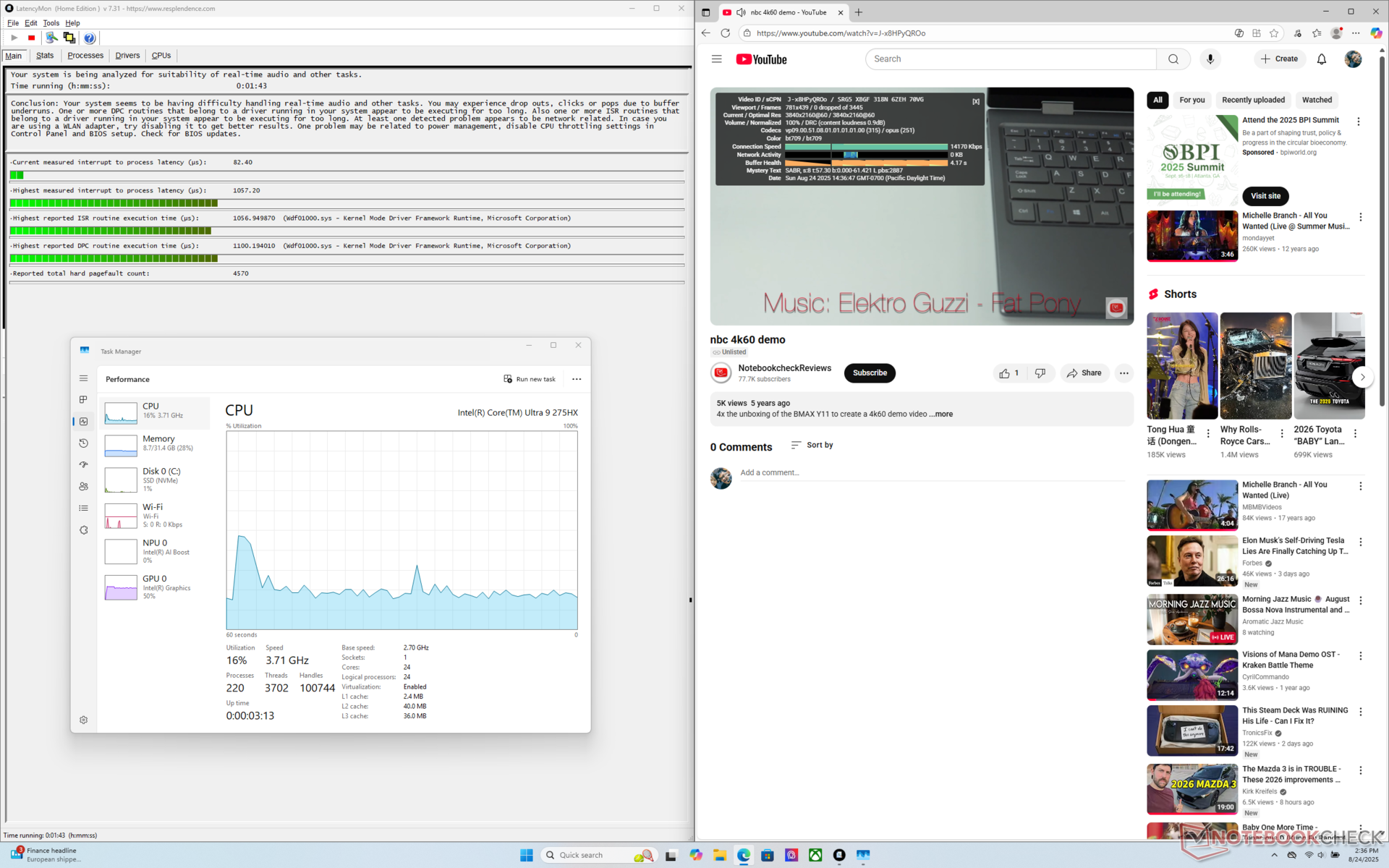Screen dimensions: 1389x868
Task: Click the YouTube voice search microphone icon
Action: pos(1210,59)
